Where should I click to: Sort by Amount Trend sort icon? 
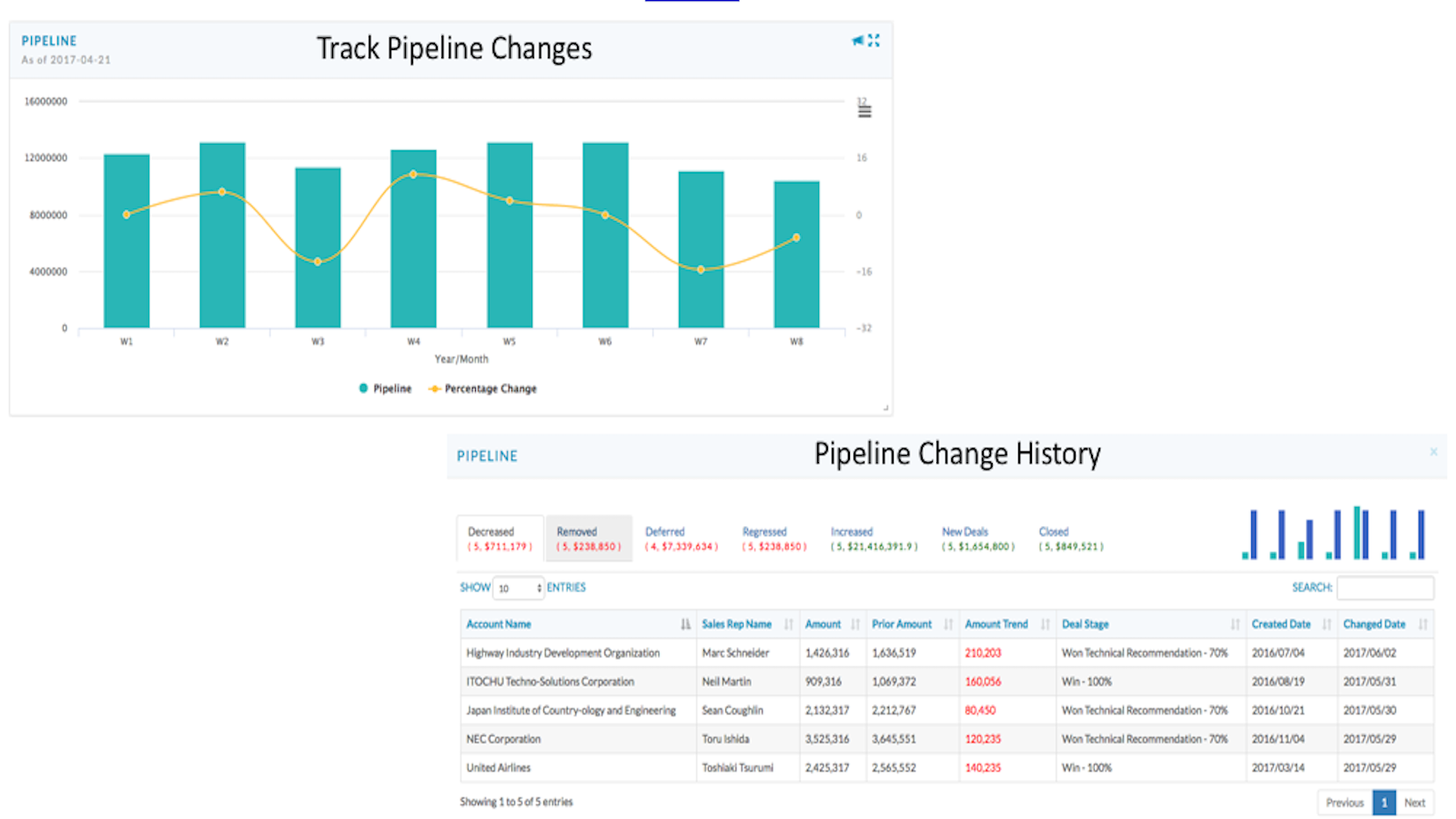tap(1046, 624)
